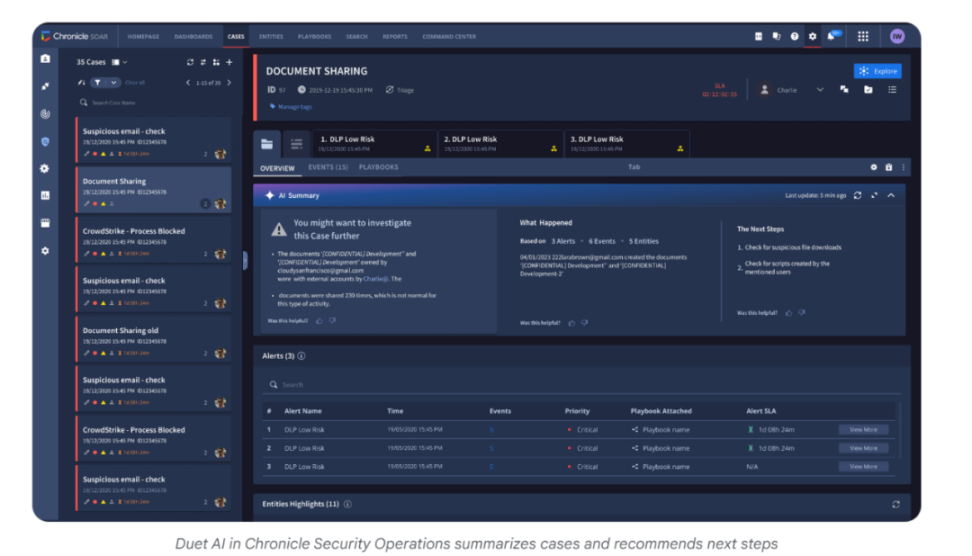Click the tab settings gear icon right of Tab
The width and height of the screenshot is (972, 556).
[x=874, y=167]
